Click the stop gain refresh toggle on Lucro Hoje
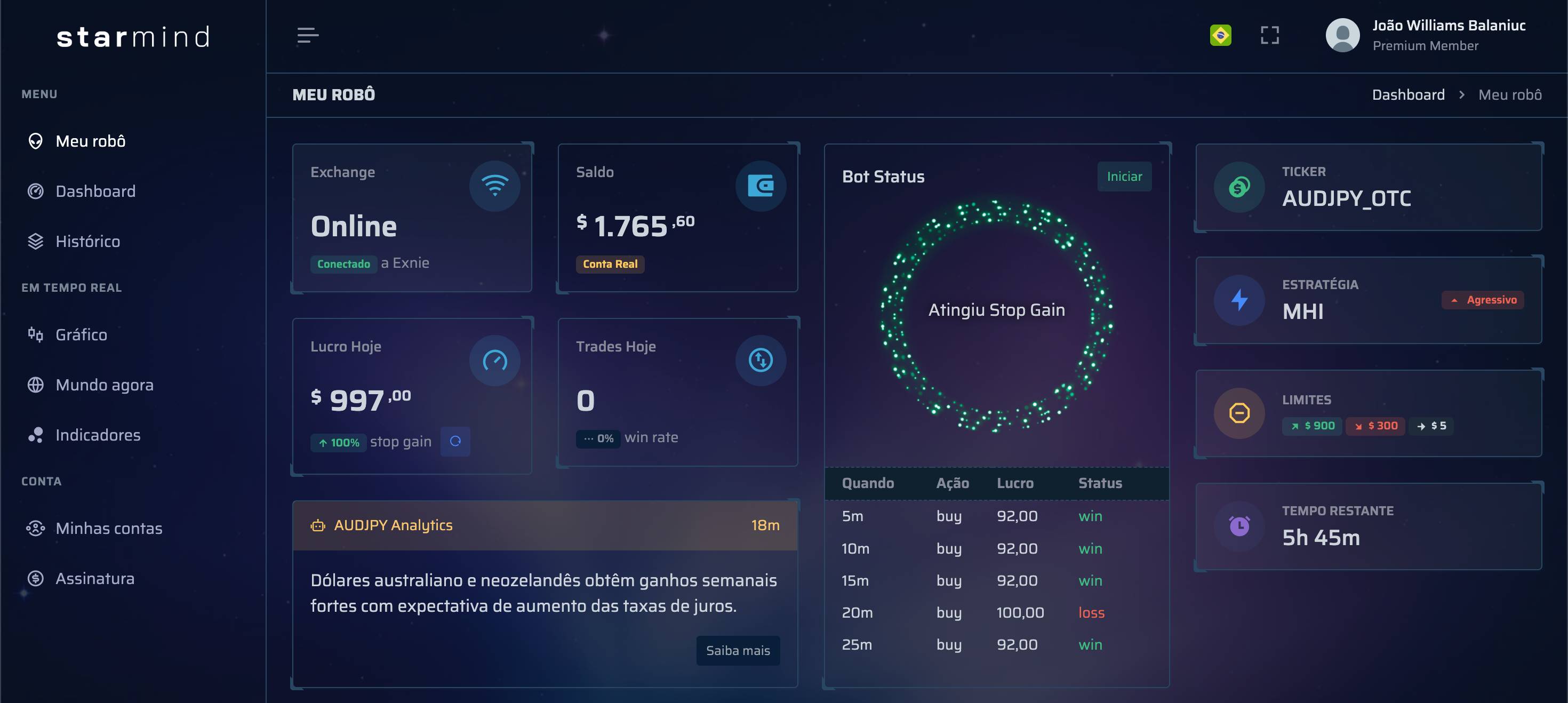 coord(455,442)
